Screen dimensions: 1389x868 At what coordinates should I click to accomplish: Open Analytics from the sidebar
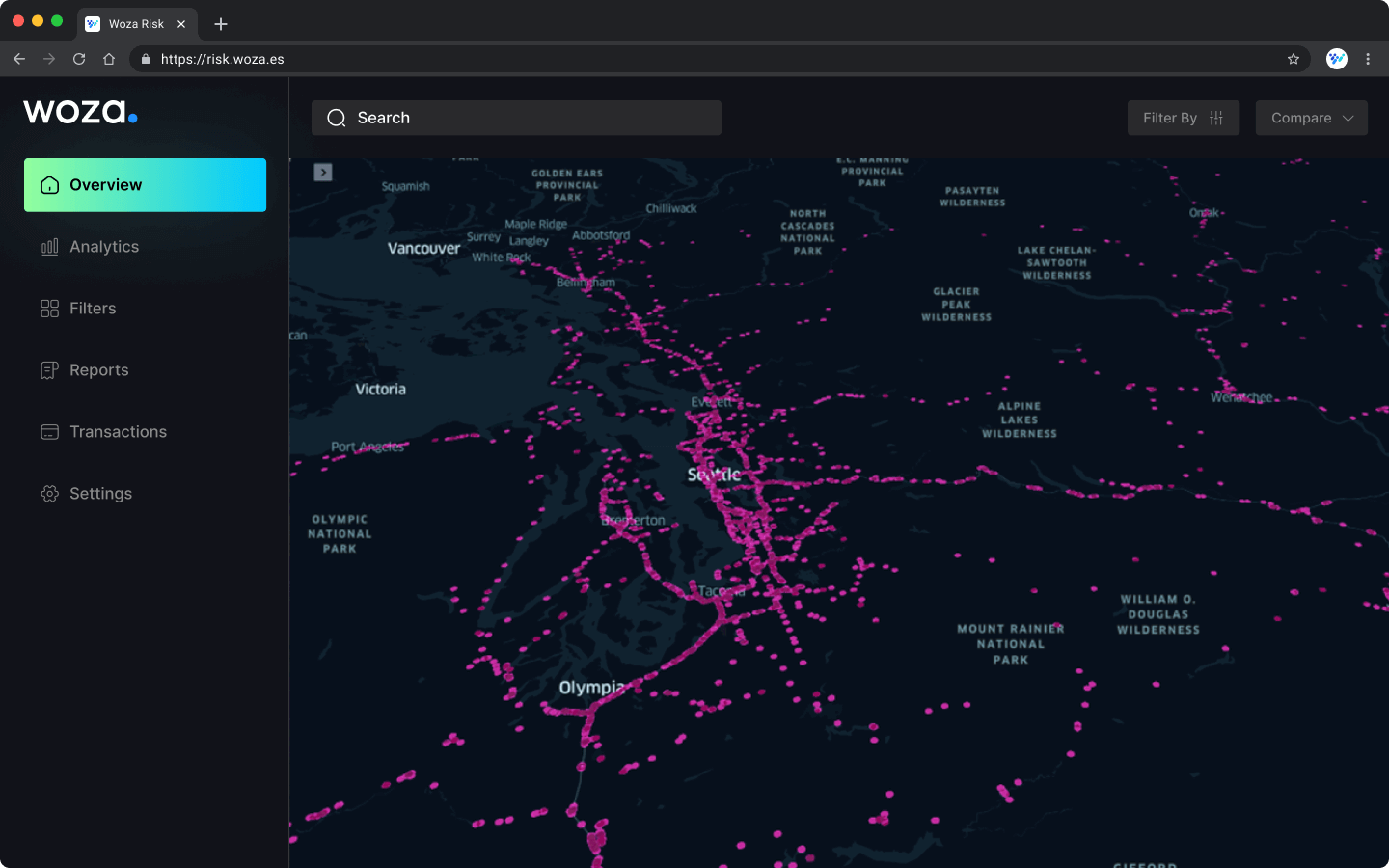pos(103,247)
